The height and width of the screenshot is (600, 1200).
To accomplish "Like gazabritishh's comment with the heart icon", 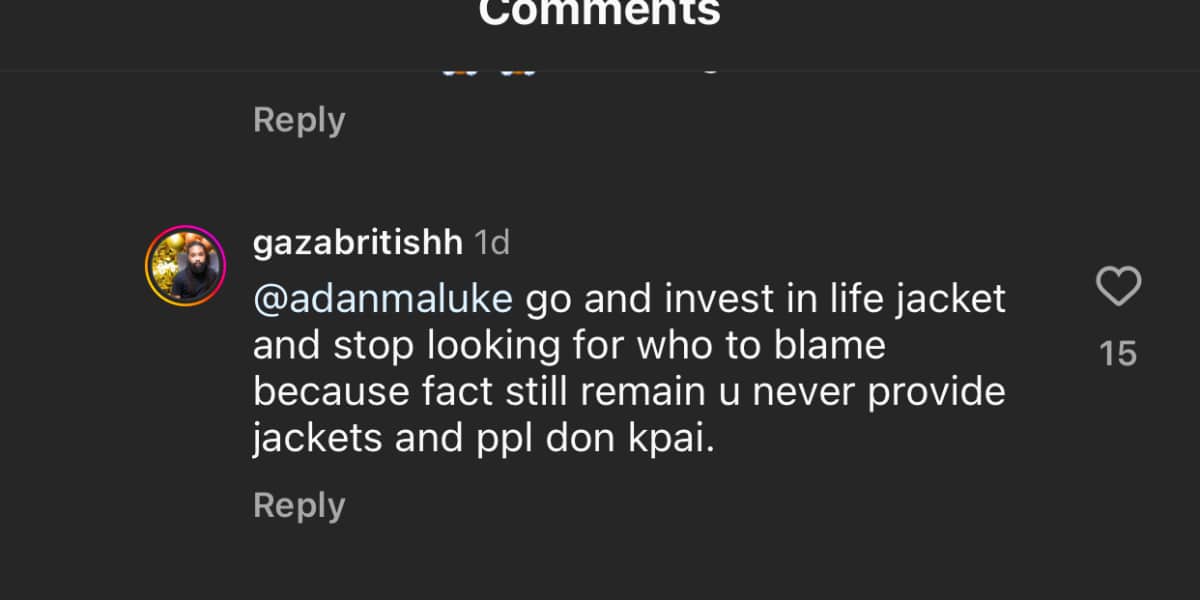I will [1118, 288].
